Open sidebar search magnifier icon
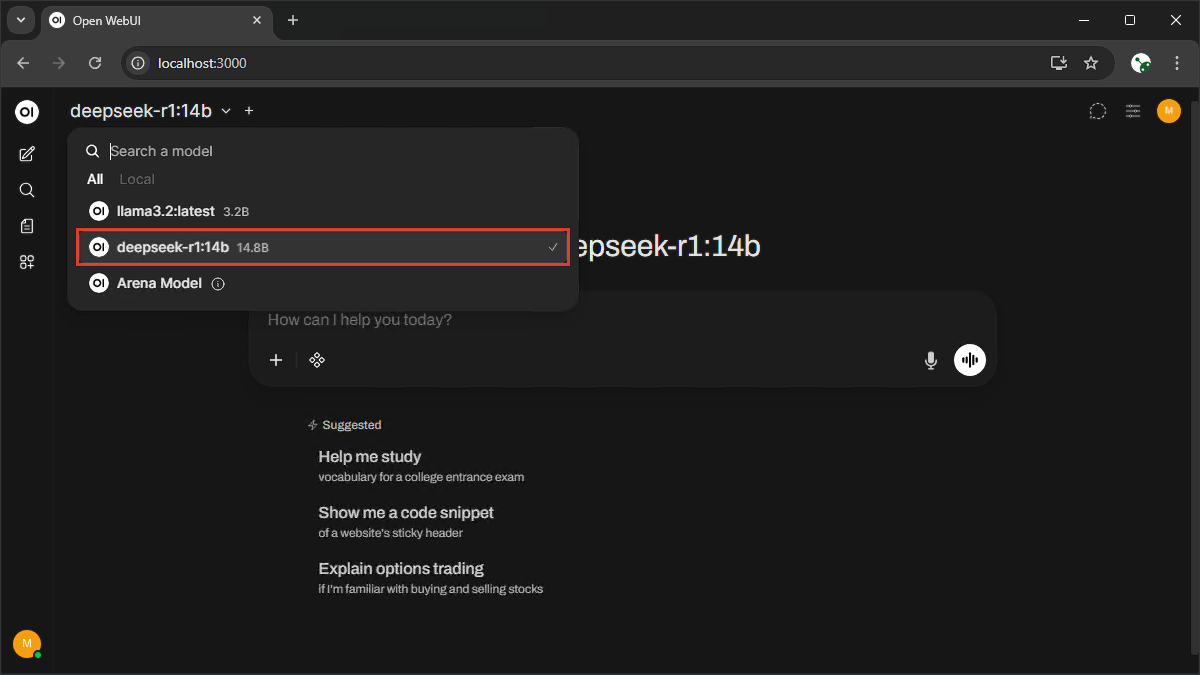The height and width of the screenshot is (675, 1200). pyautogui.click(x=27, y=190)
